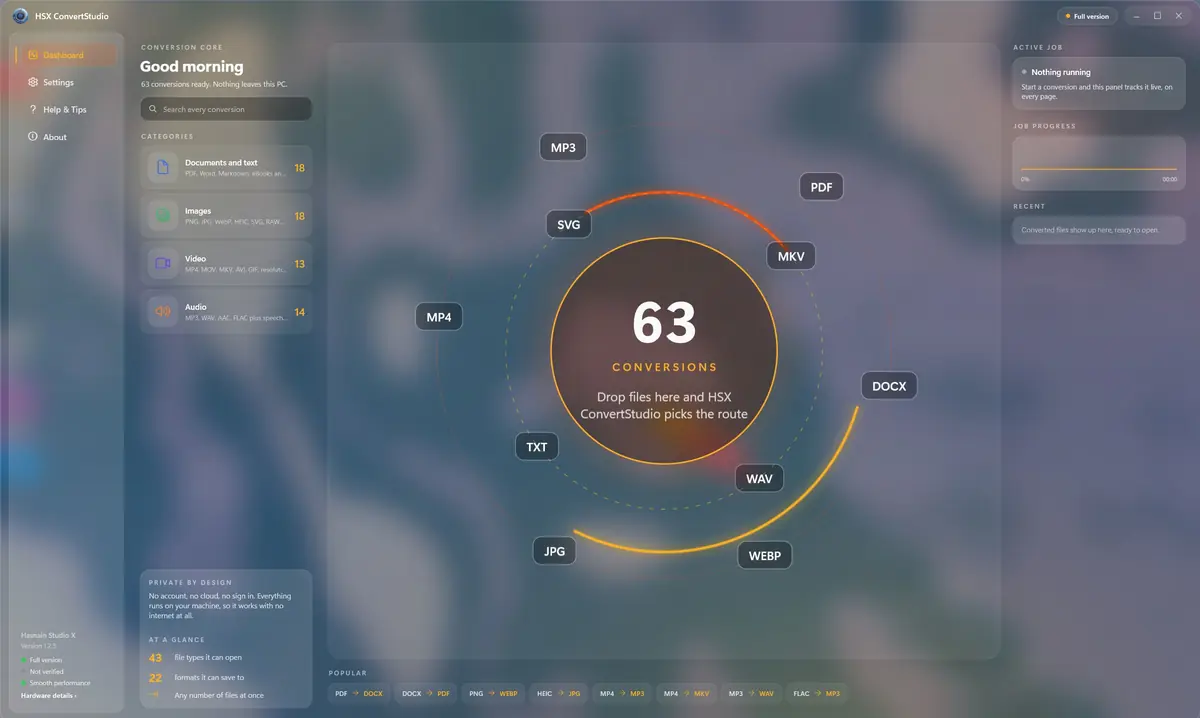Select the MP4 format bubble
The image size is (1200, 718).
click(x=439, y=317)
